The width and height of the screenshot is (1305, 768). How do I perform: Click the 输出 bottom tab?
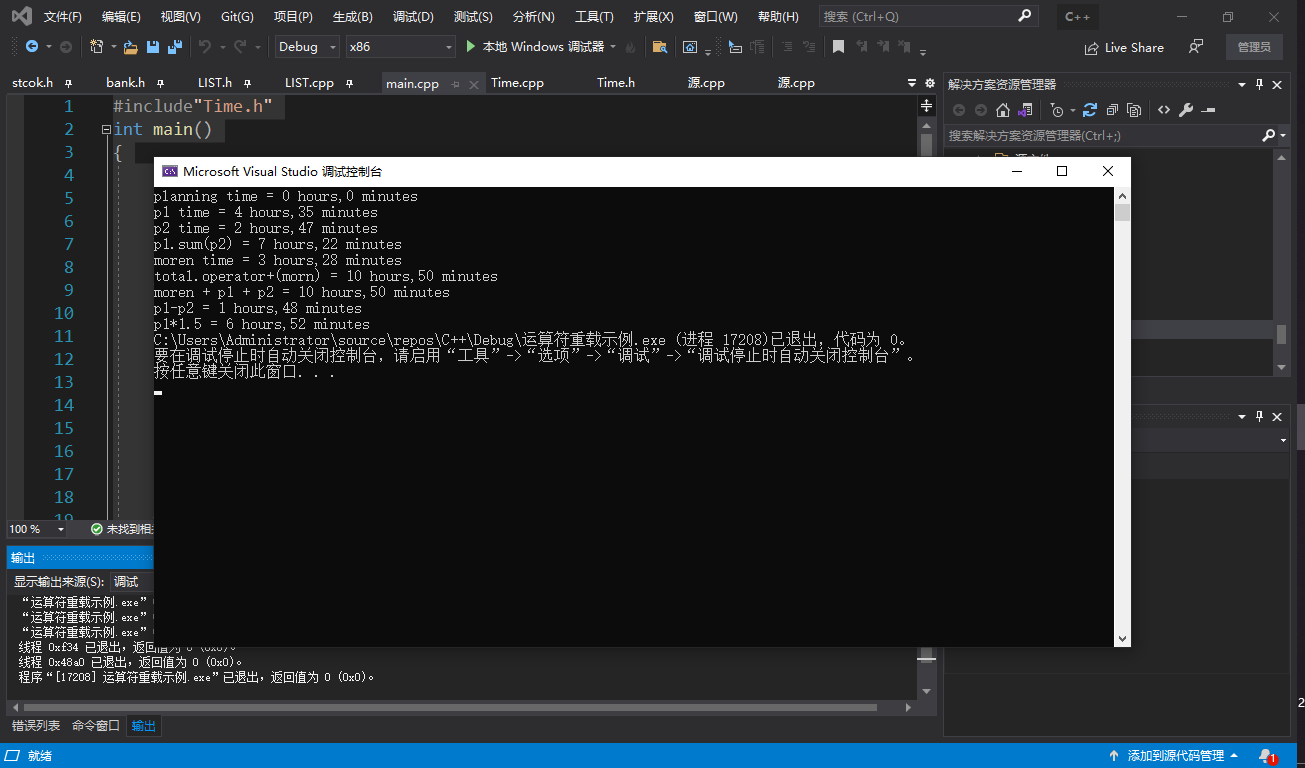144,726
